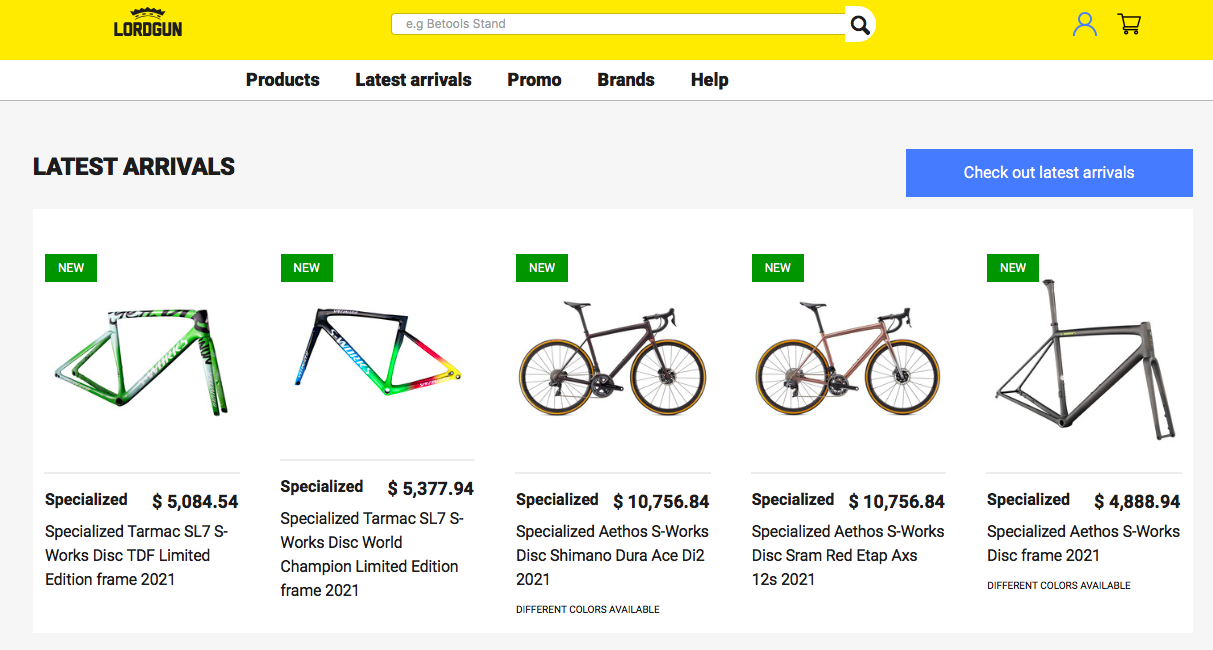Open the Brands menu
Image resolution: width=1213 pixels, height=650 pixels.
pyautogui.click(x=626, y=80)
